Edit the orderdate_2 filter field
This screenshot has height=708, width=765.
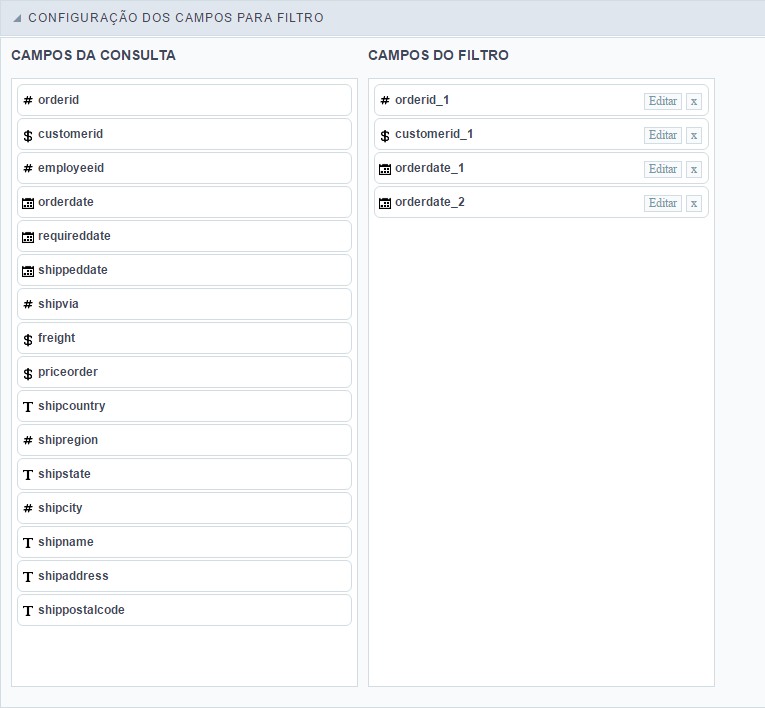663,203
